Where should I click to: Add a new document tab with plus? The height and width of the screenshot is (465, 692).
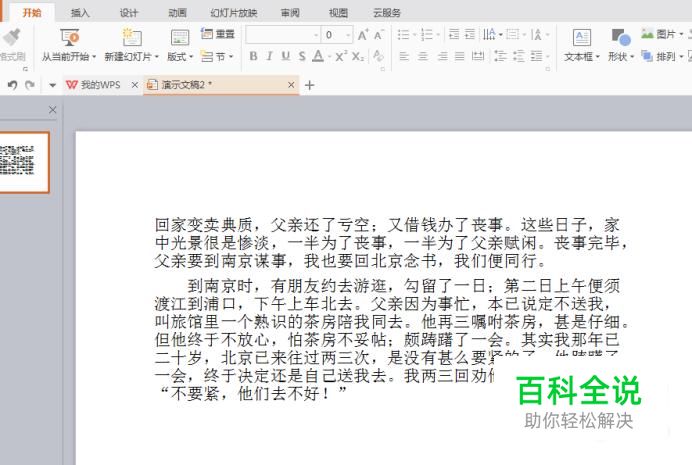[309, 85]
